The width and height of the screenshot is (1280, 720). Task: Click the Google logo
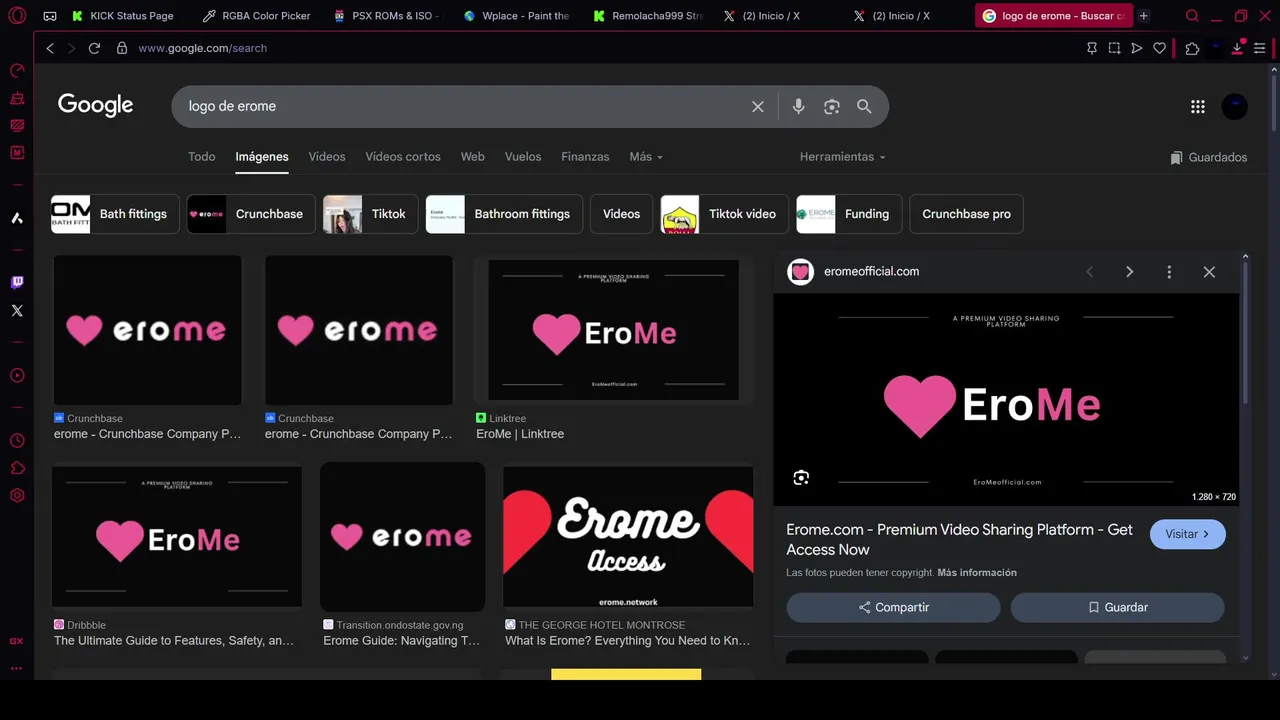(x=95, y=105)
